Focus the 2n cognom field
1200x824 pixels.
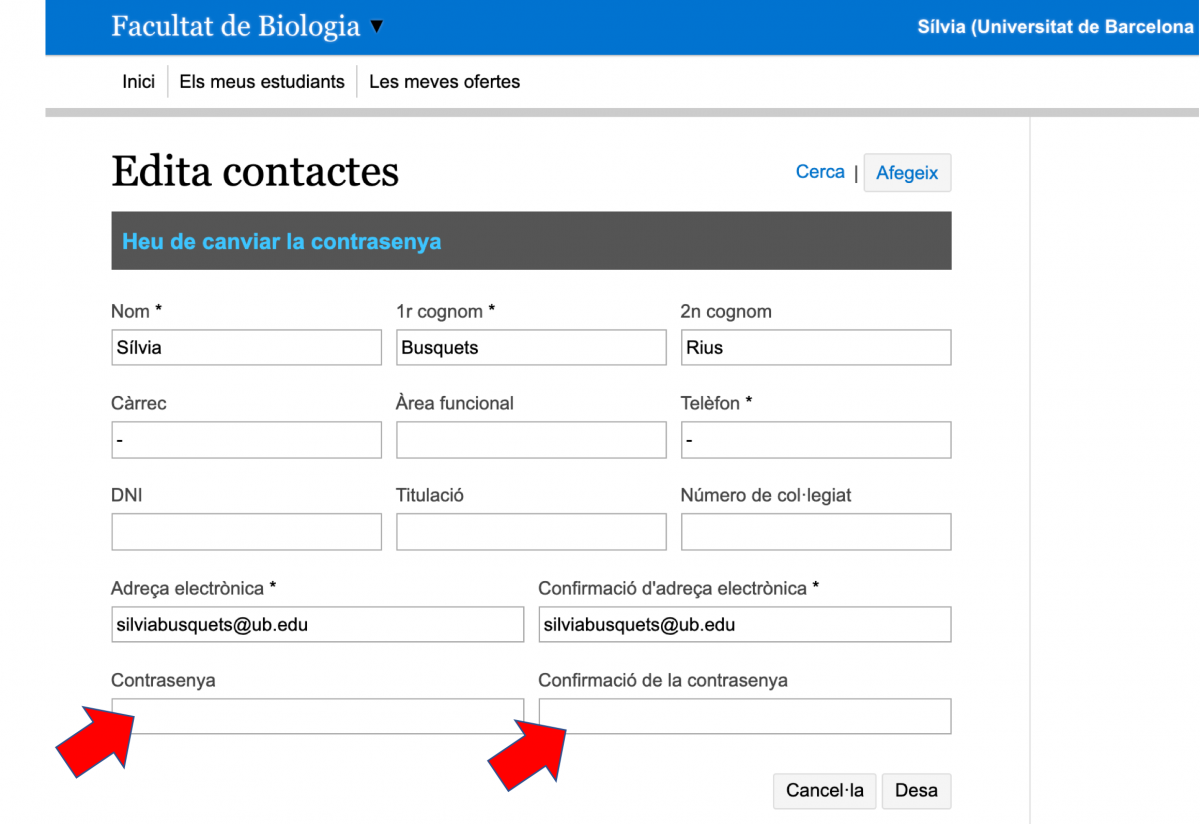[815, 348]
